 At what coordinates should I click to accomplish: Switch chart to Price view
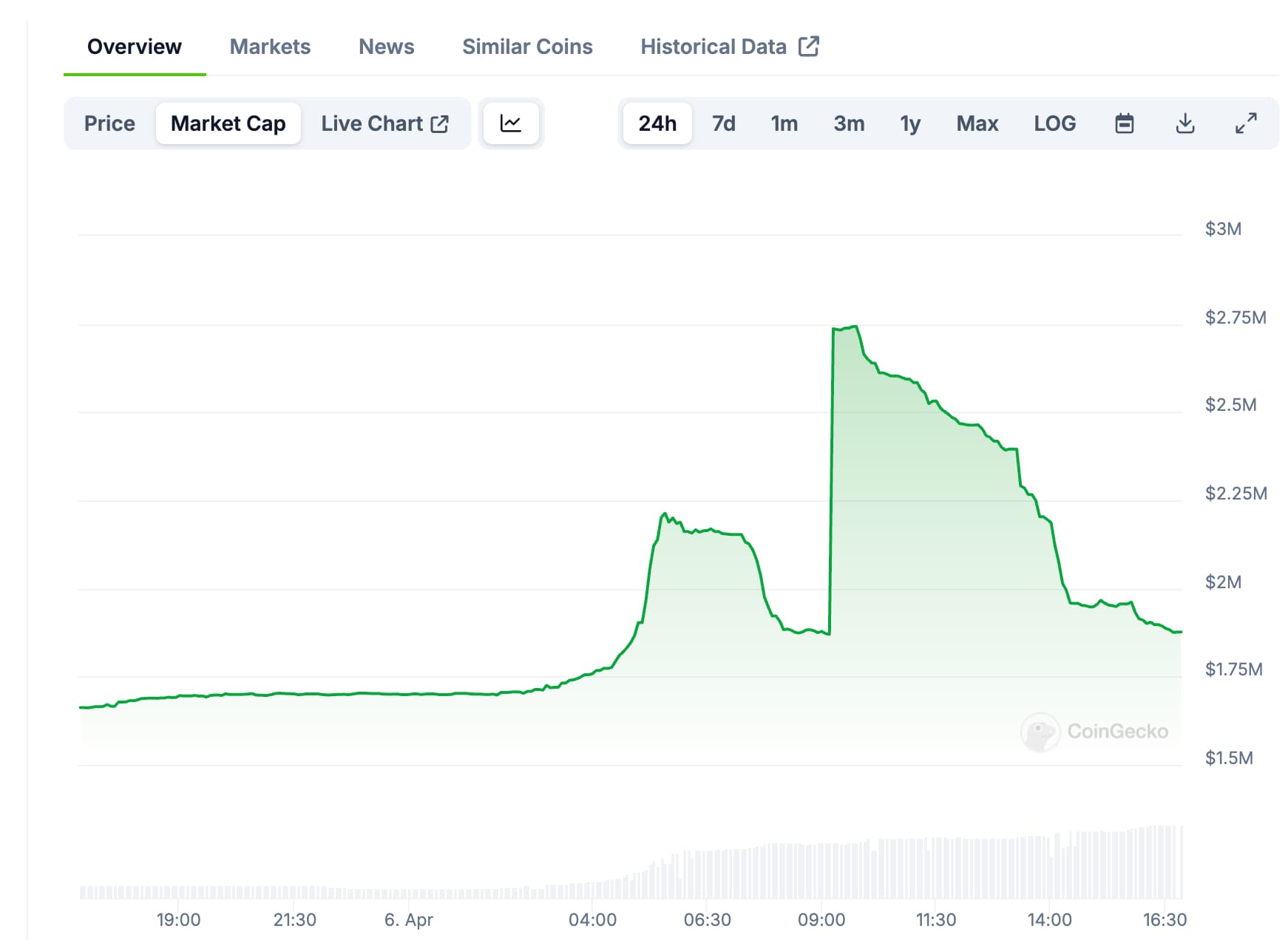[x=109, y=123]
